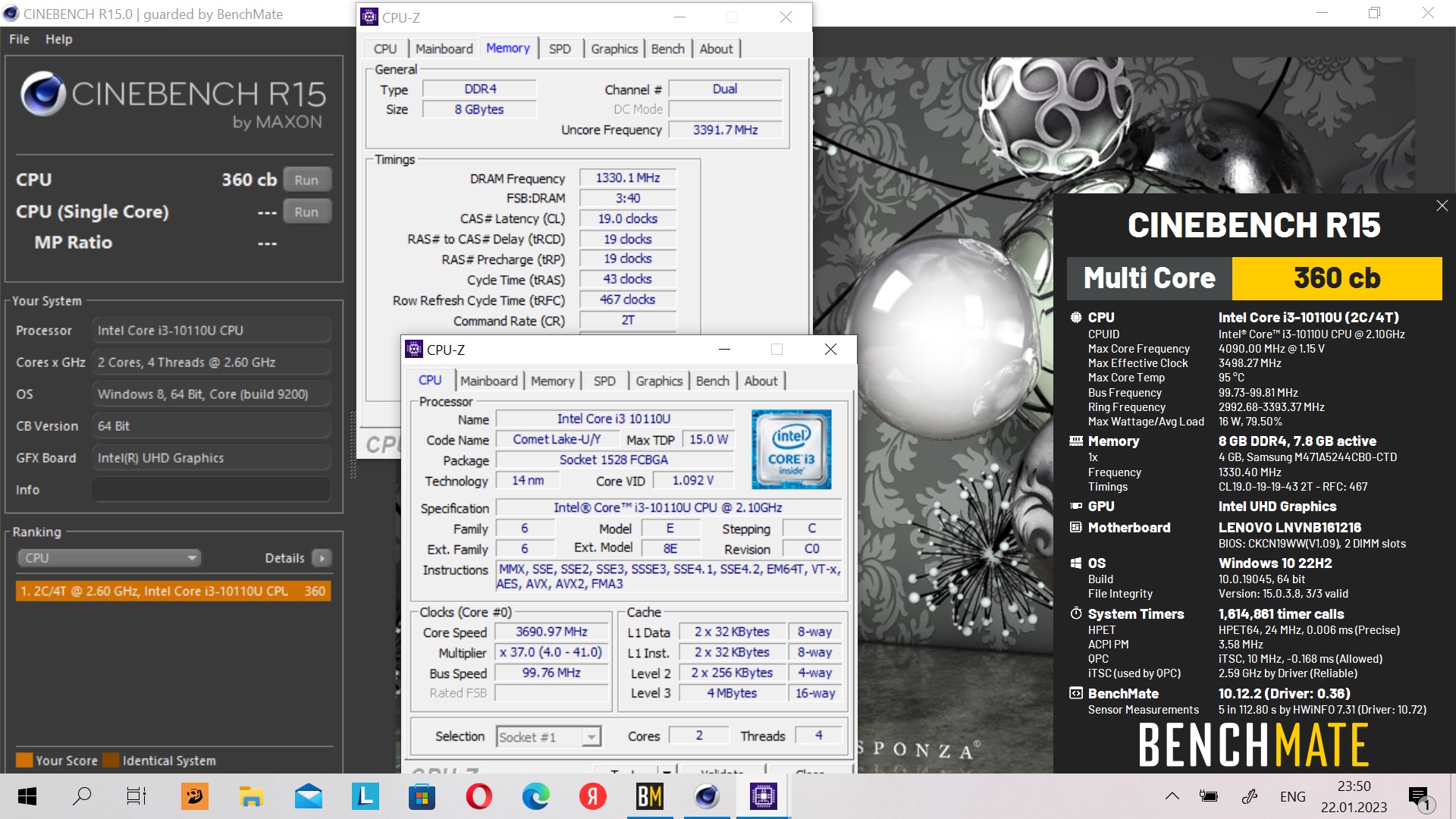Click the BenchMate version section icon
Viewport: 1456px width, 819px height.
[x=1075, y=693]
